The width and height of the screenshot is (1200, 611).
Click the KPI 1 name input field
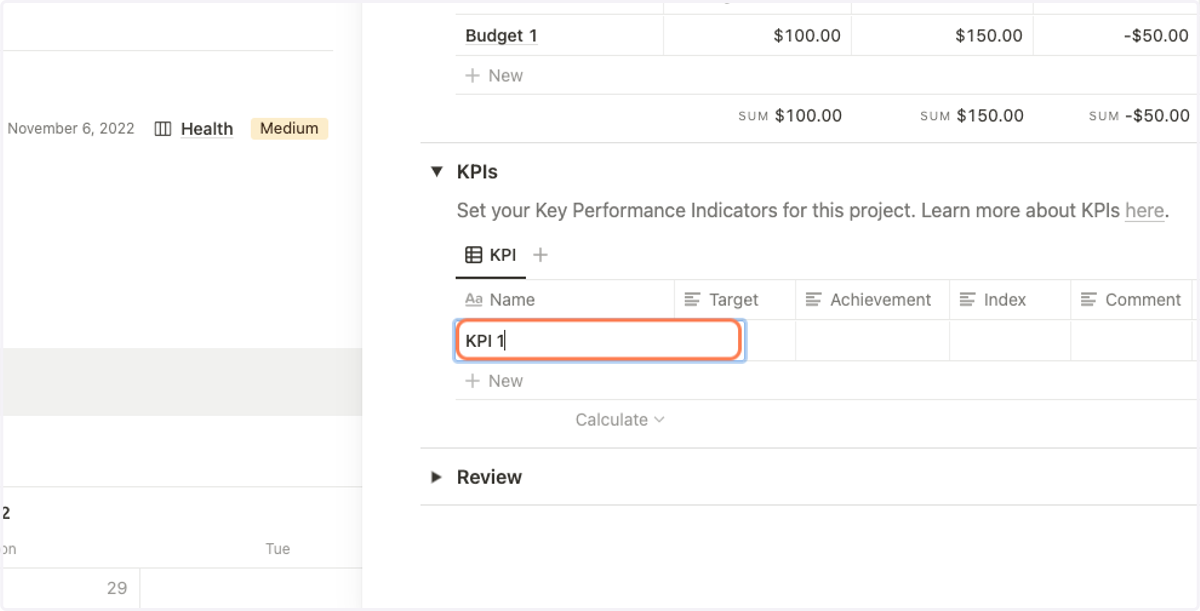click(x=599, y=341)
